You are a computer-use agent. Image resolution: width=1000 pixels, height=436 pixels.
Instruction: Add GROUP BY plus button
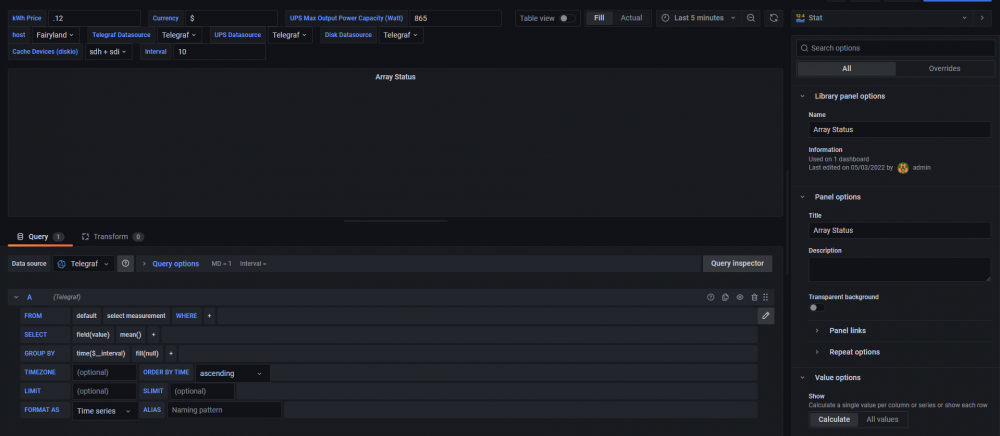[x=170, y=353]
